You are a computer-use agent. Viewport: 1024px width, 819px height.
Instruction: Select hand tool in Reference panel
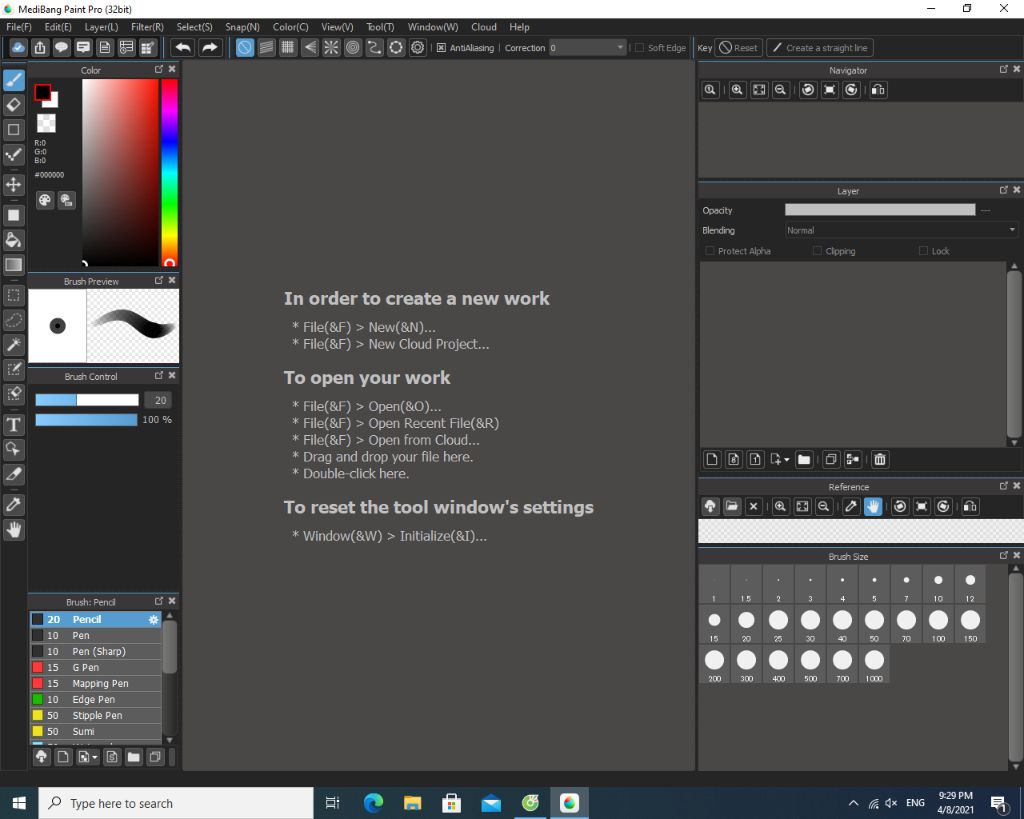873,507
